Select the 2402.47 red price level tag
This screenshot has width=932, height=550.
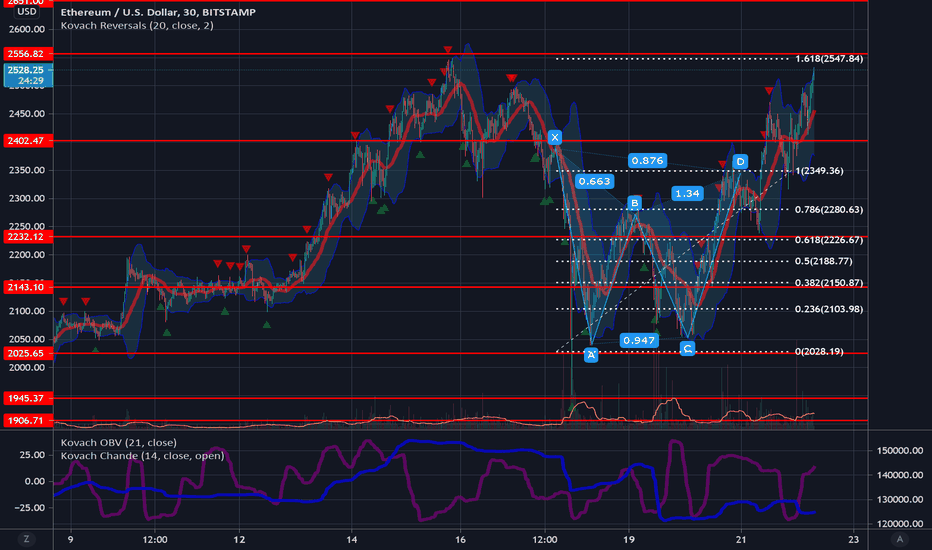pos(28,140)
